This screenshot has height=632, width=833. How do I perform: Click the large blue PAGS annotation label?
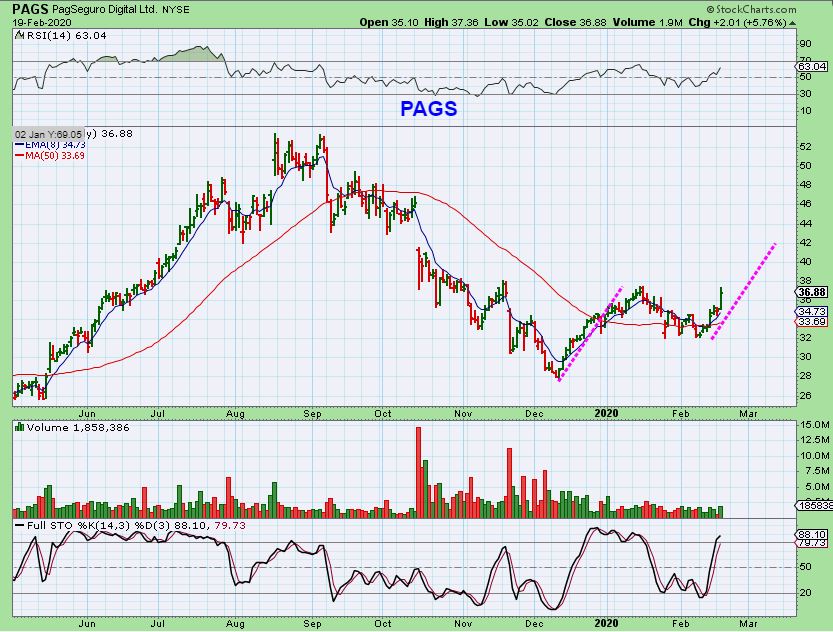tap(428, 108)
